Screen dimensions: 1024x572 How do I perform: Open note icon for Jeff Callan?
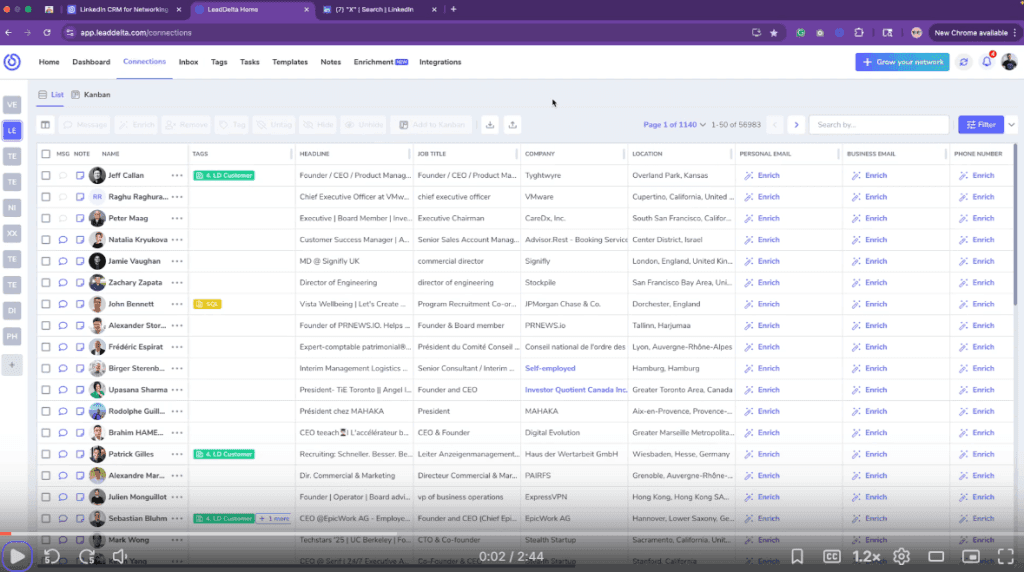(x=80, y=176)
